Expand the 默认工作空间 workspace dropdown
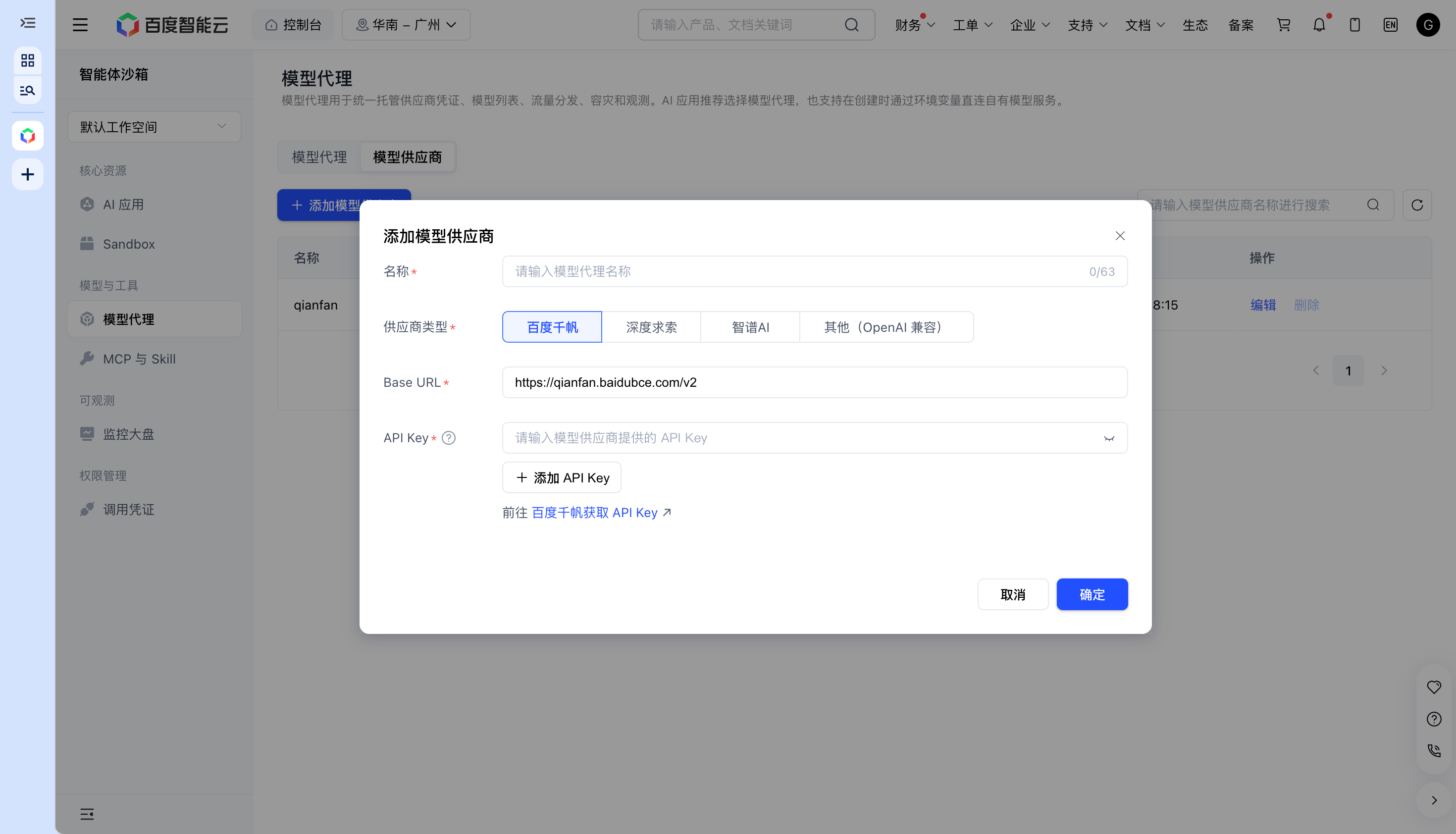This screenshot has height=834, width=1456. [154, 127]
